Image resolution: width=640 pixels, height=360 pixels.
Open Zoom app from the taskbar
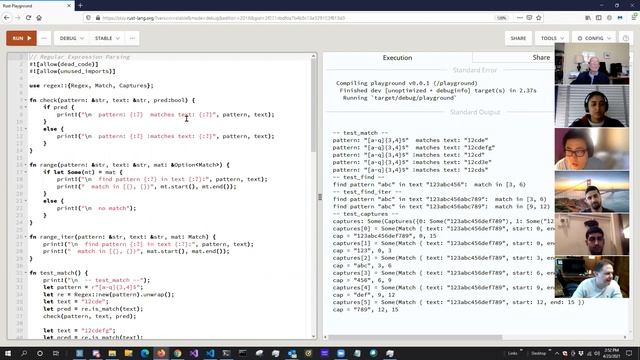[x=341, y=353]
